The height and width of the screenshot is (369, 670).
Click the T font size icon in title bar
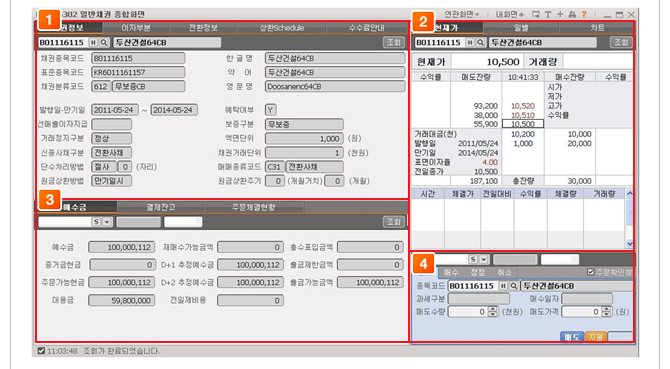548,15
